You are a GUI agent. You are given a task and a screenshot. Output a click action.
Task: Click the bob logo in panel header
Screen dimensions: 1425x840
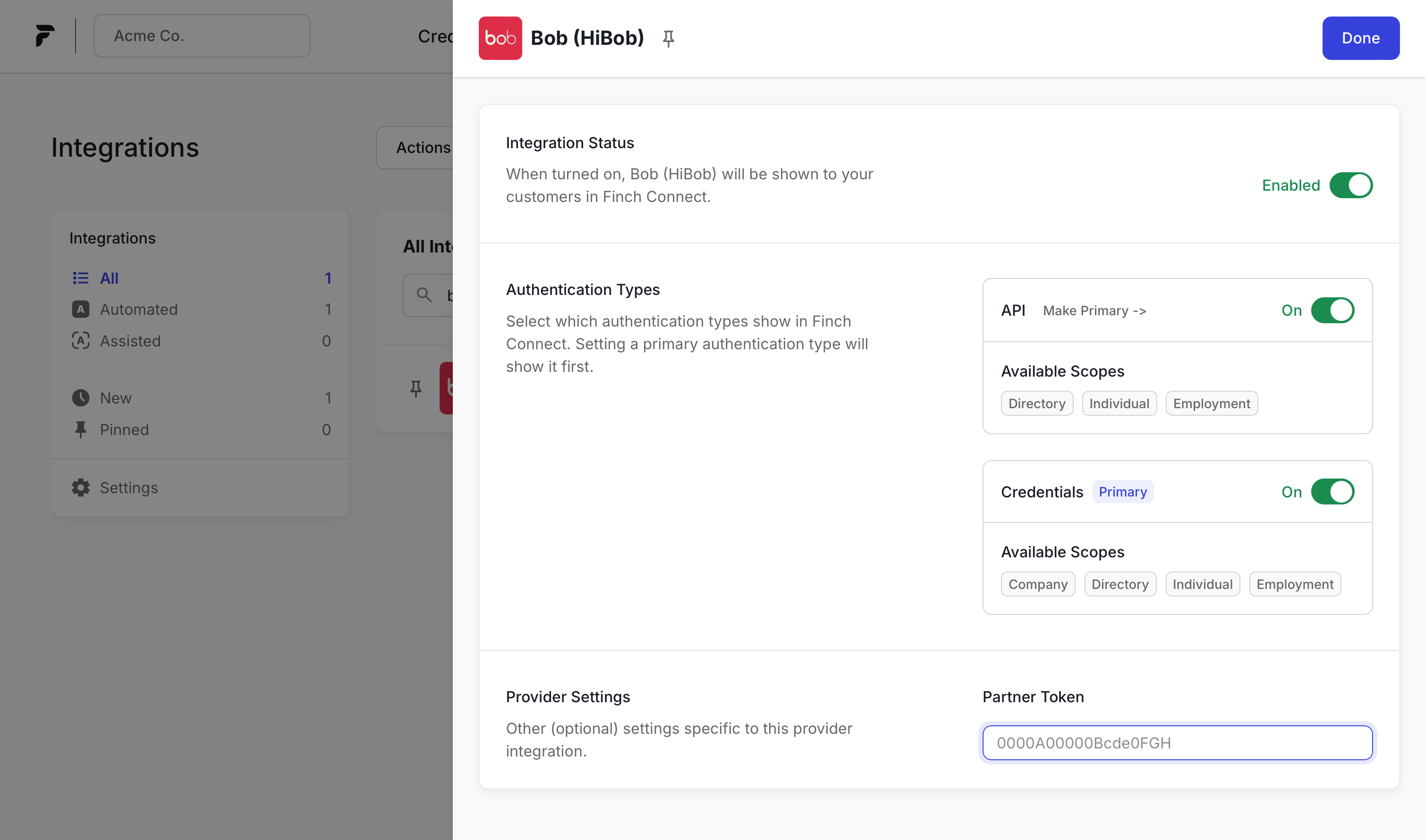pyautogui.click(x=500, y=38)
